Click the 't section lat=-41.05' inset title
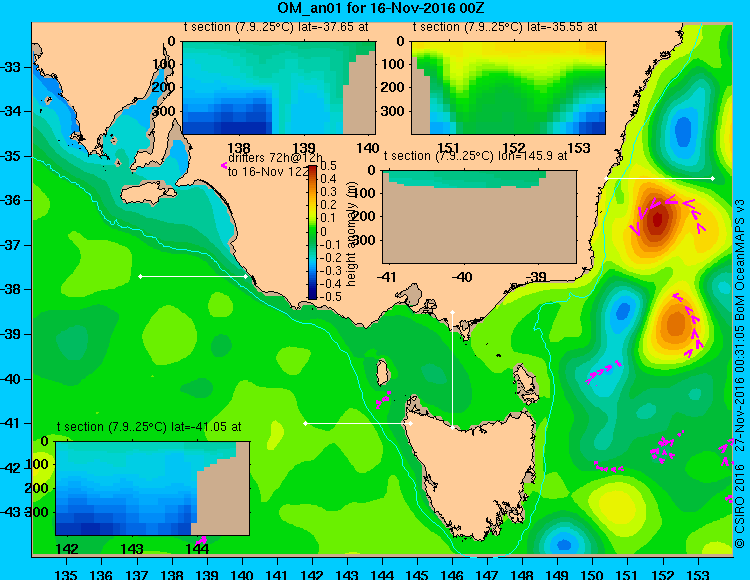Viewport: 750px width, 580px height. pyautogui.click(x=149, y=427)
